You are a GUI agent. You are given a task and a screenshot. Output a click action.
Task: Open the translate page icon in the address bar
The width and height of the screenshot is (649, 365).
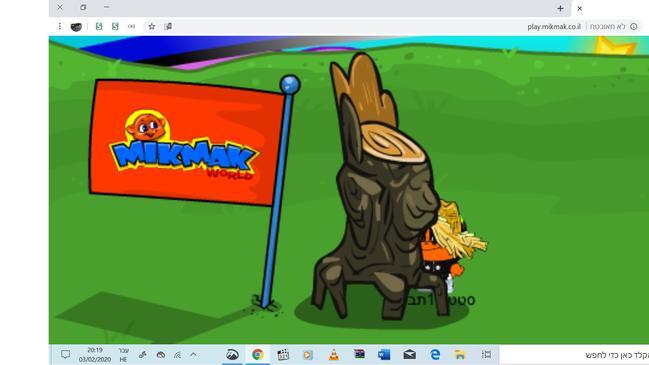pos(168,26)
